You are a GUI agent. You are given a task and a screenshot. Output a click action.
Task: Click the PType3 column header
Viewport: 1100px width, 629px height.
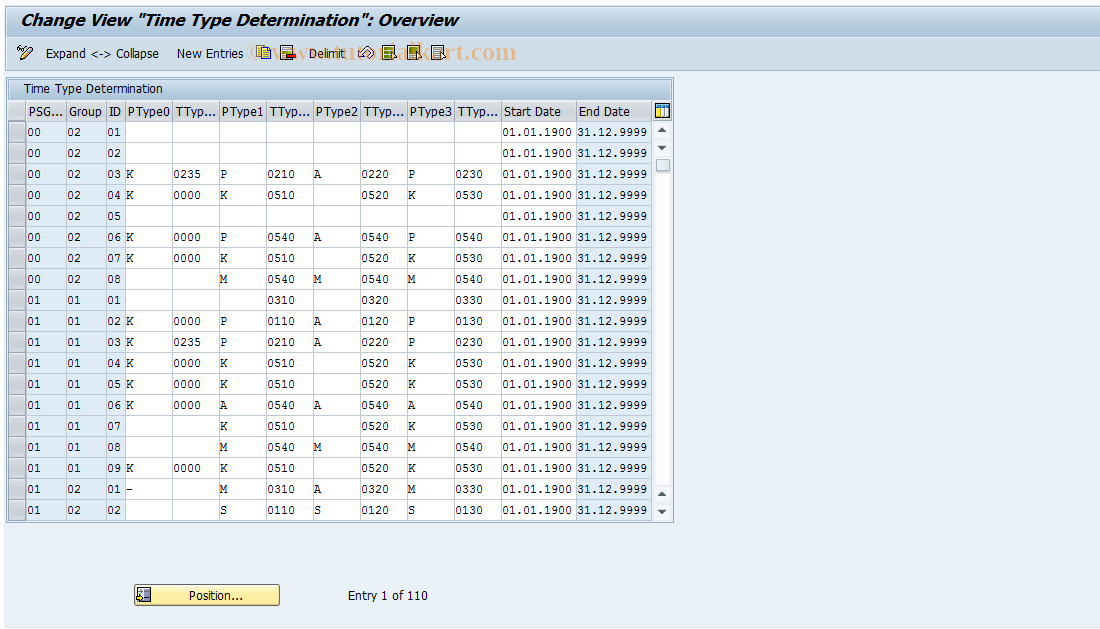[x=431, y=111]
